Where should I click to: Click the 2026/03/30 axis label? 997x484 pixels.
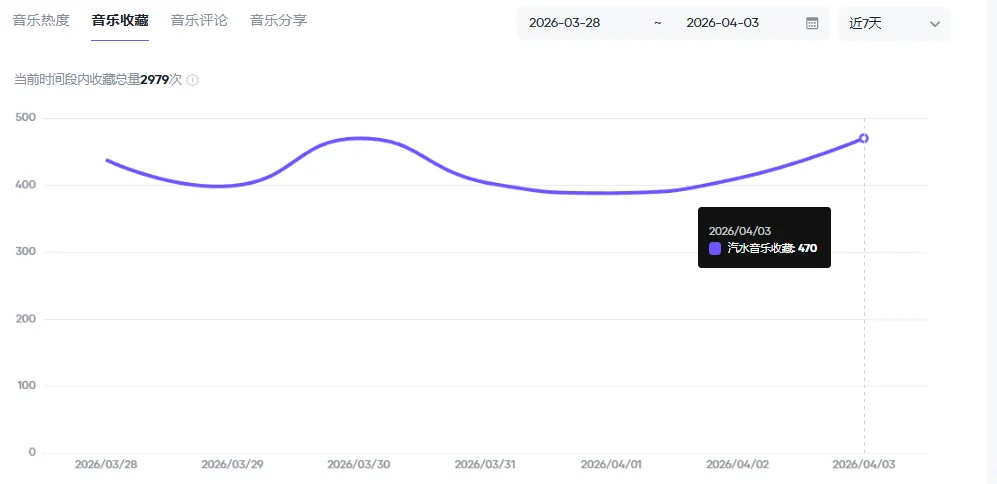(x=359, y=464)
